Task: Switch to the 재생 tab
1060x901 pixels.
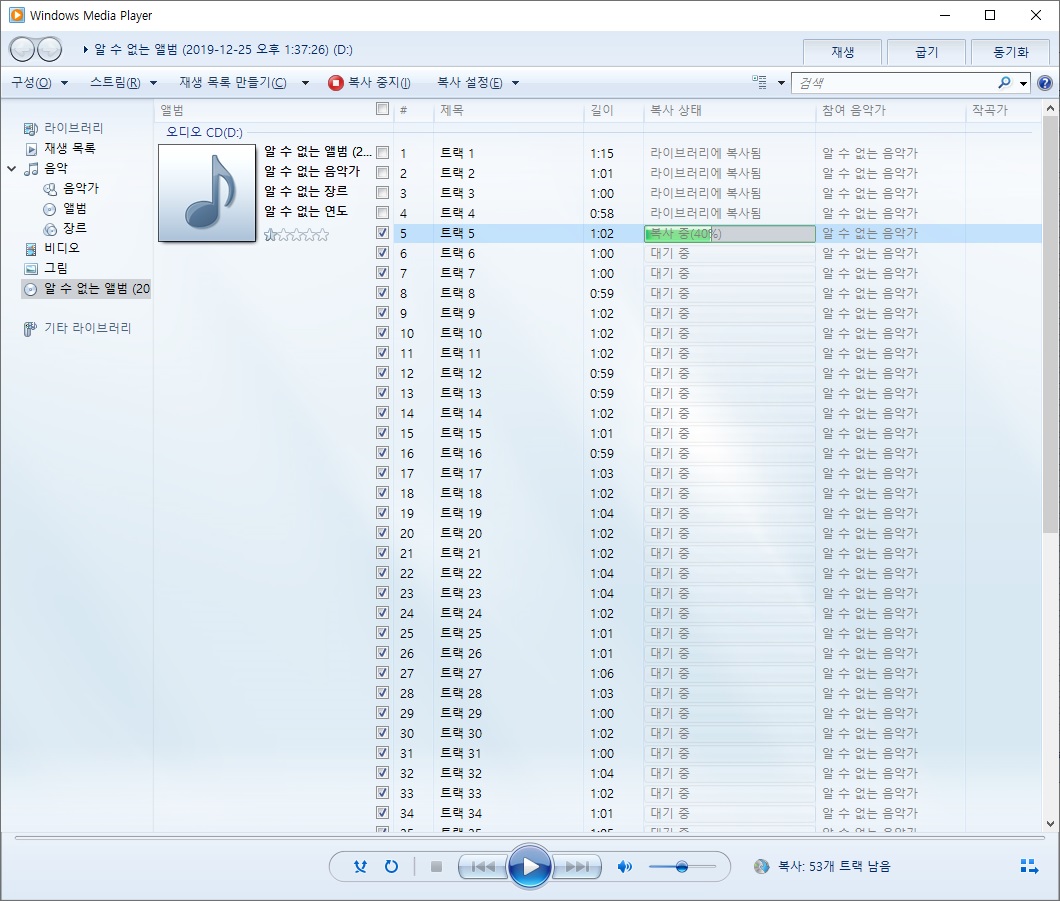Action: tap(842, 52)
